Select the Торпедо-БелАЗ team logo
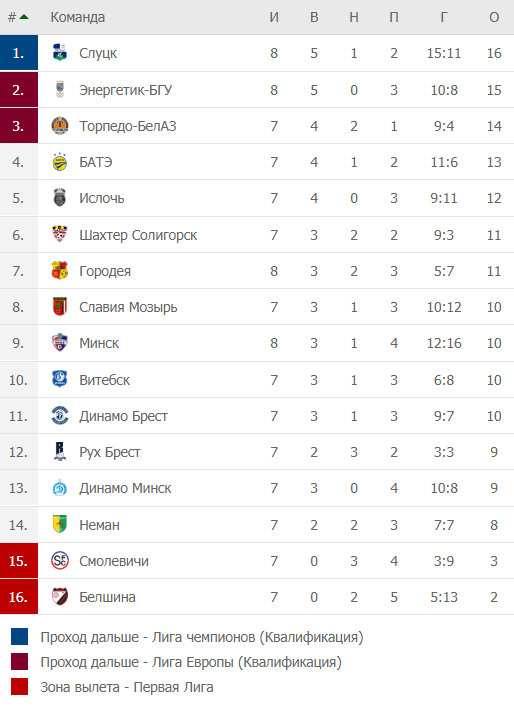This screenshot has width=514, height=706. (x=59, y=126)
